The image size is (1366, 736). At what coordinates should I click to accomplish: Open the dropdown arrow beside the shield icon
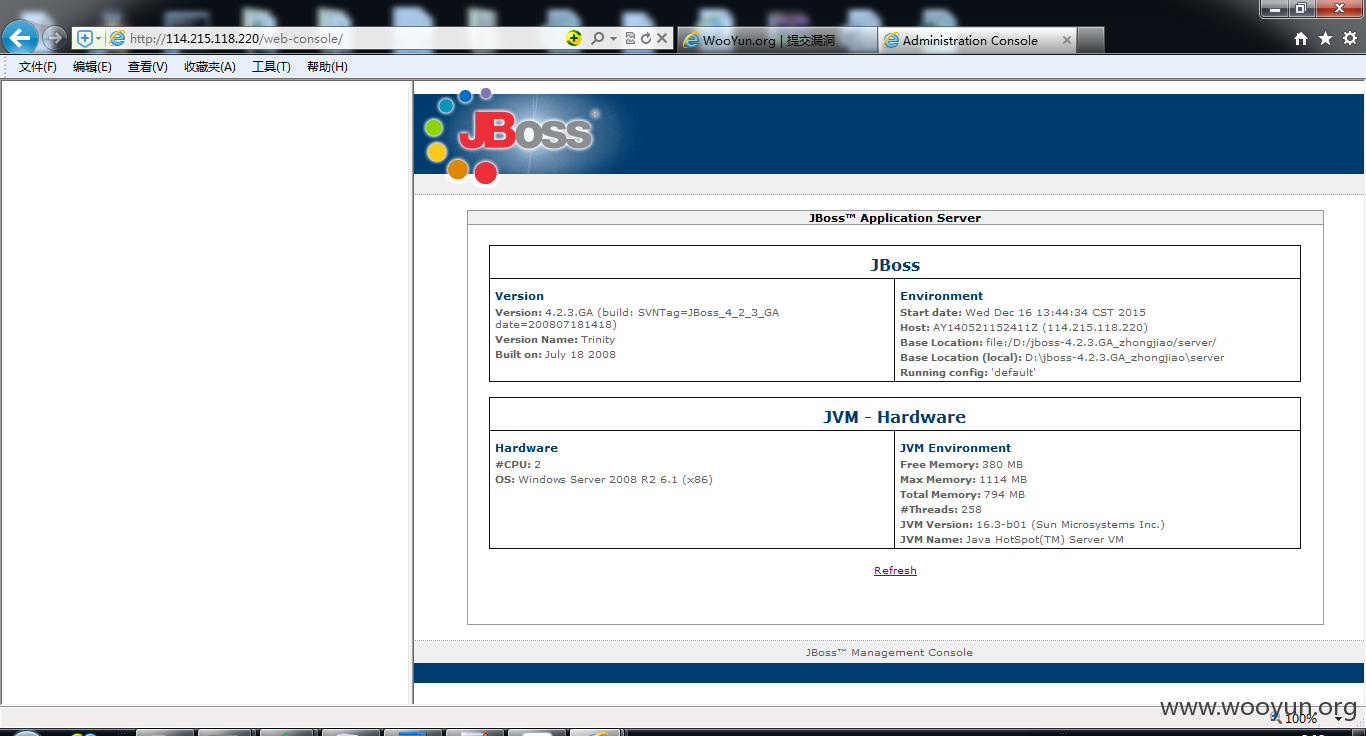(99, 38)
